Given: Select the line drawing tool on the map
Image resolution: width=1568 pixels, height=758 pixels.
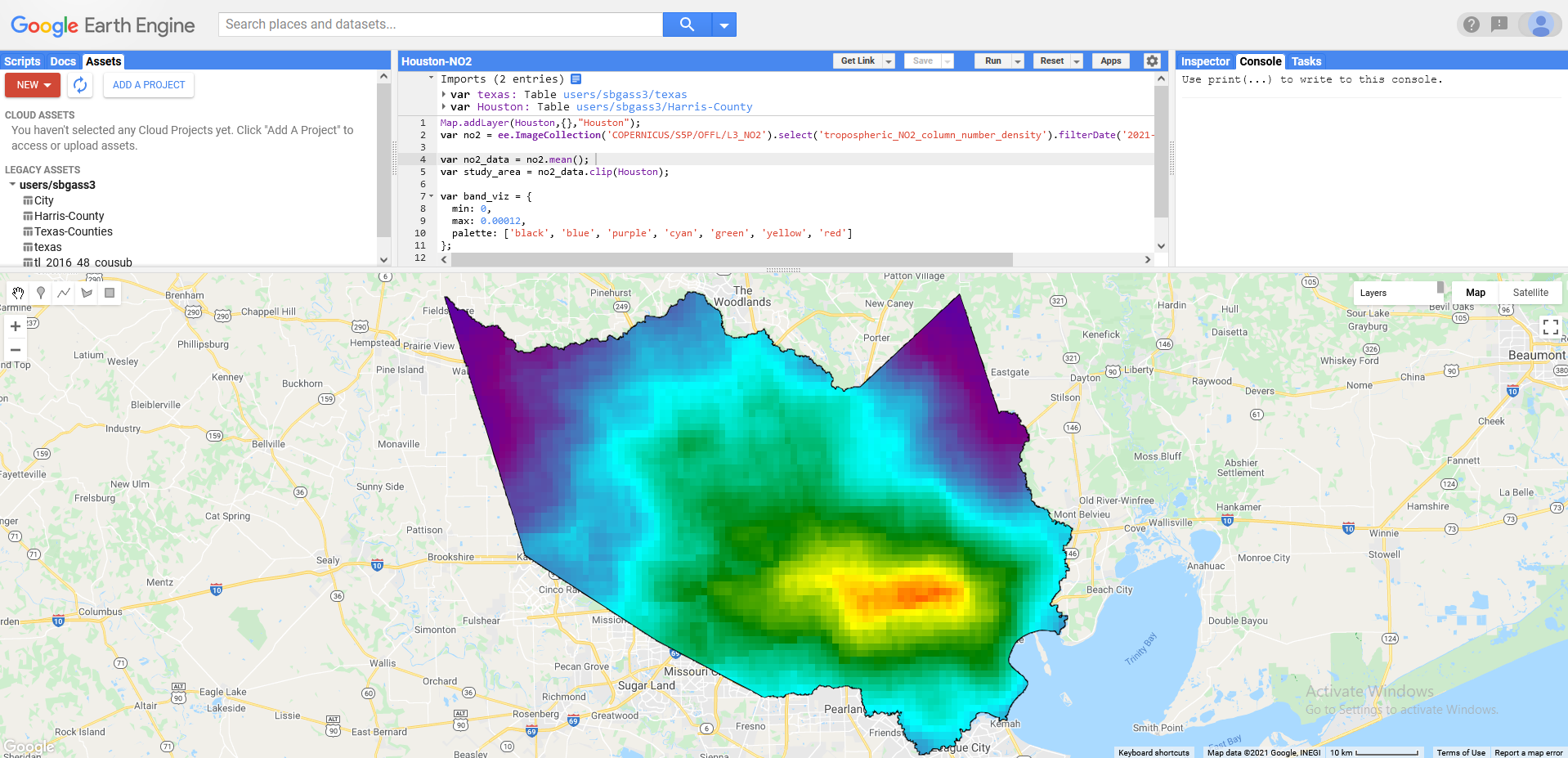Looking at the screenshot, I should click(x=64, y=292).
